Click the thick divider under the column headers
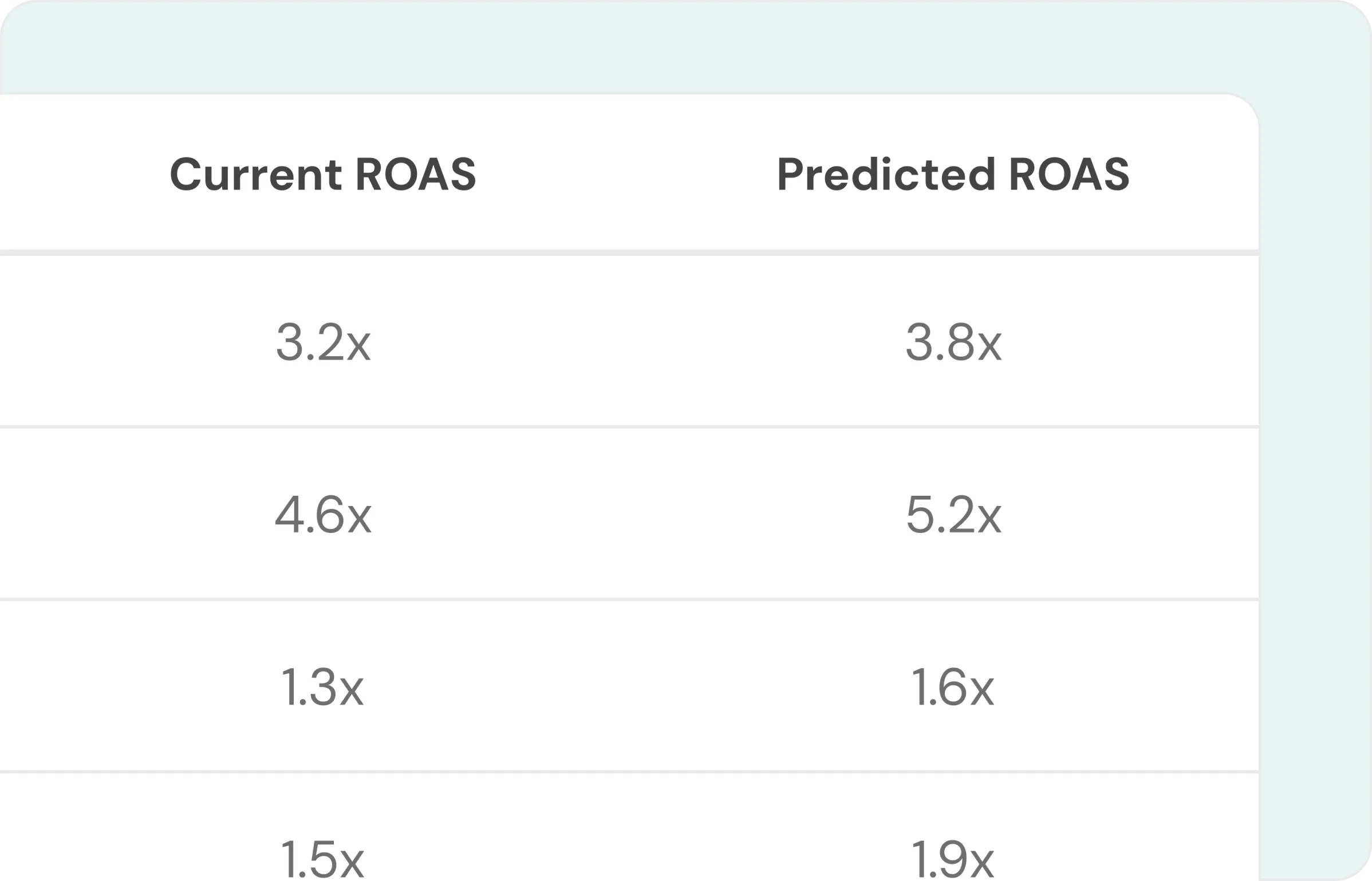This screenshot has height=881, width=1372. 629,252
